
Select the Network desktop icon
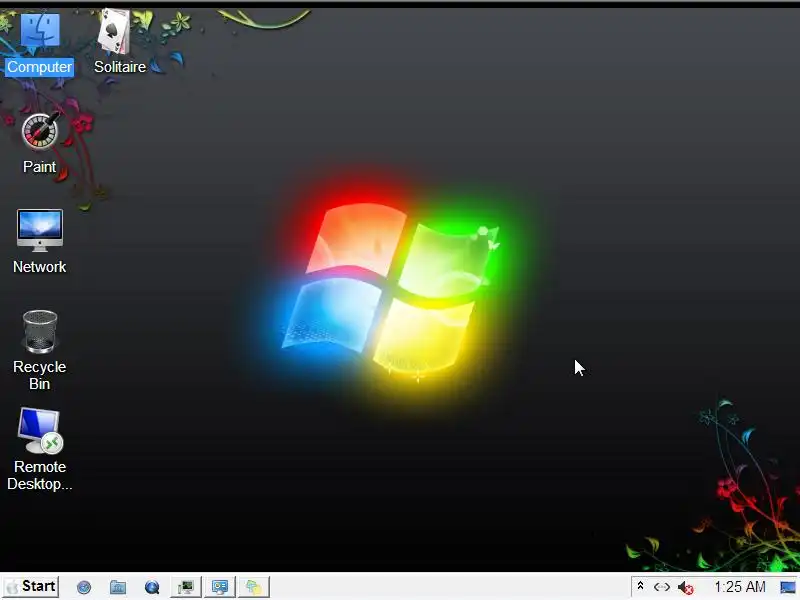click(x=39, y=242)
